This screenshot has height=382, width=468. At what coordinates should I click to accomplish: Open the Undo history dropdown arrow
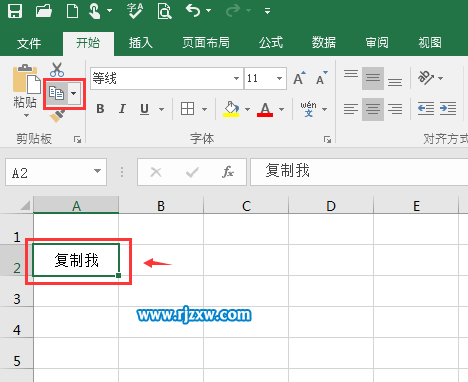[209, 11]
